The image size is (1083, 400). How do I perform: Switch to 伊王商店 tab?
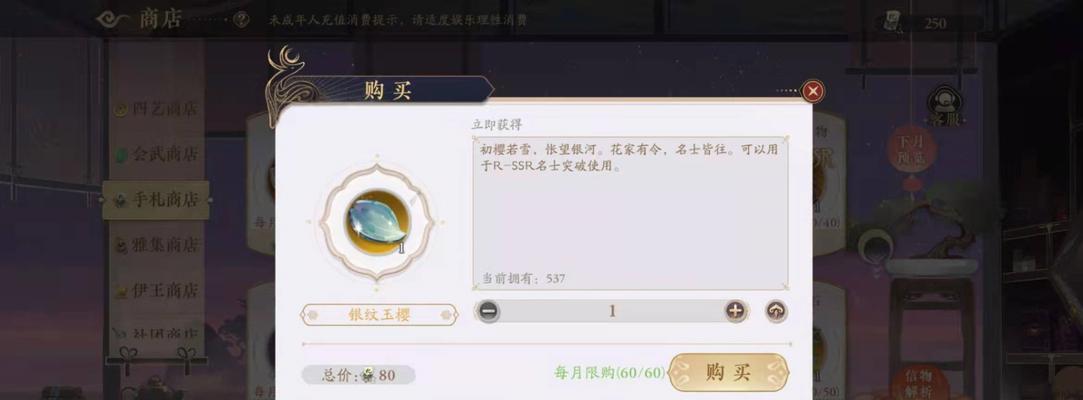[156, 290]
